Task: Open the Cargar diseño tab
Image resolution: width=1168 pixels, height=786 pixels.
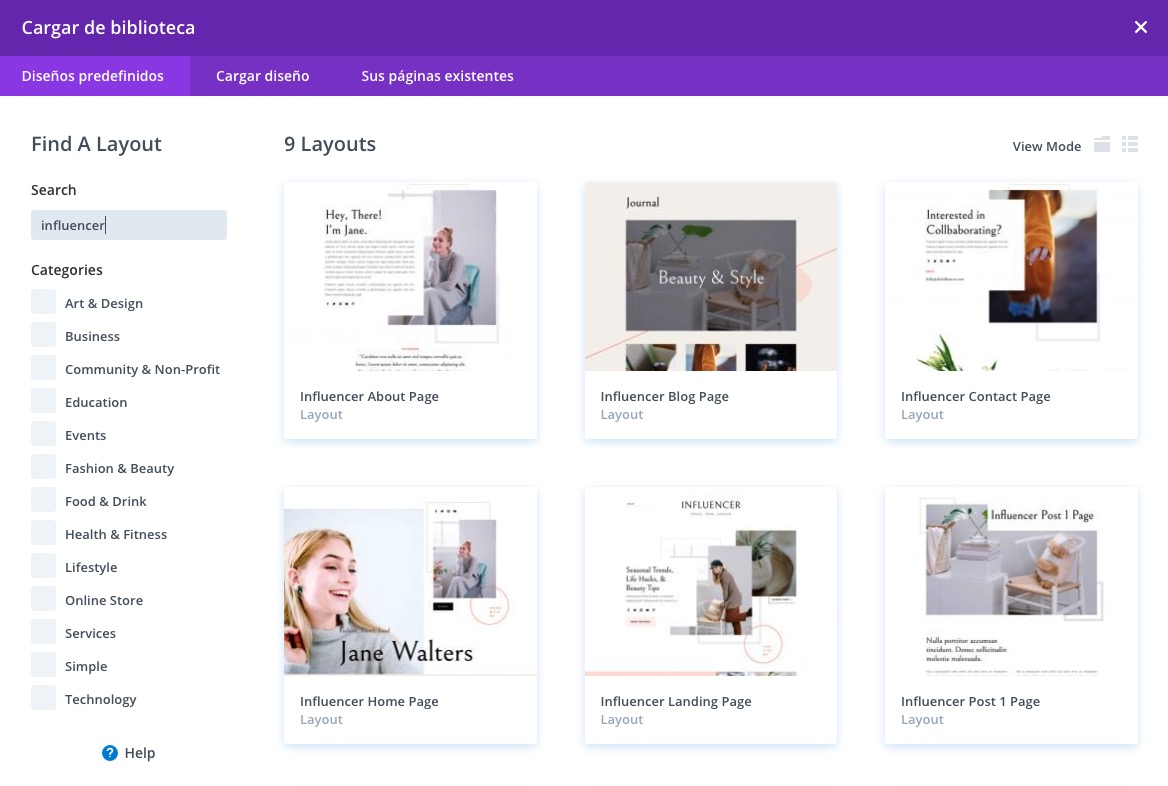Action: point(263,76)
